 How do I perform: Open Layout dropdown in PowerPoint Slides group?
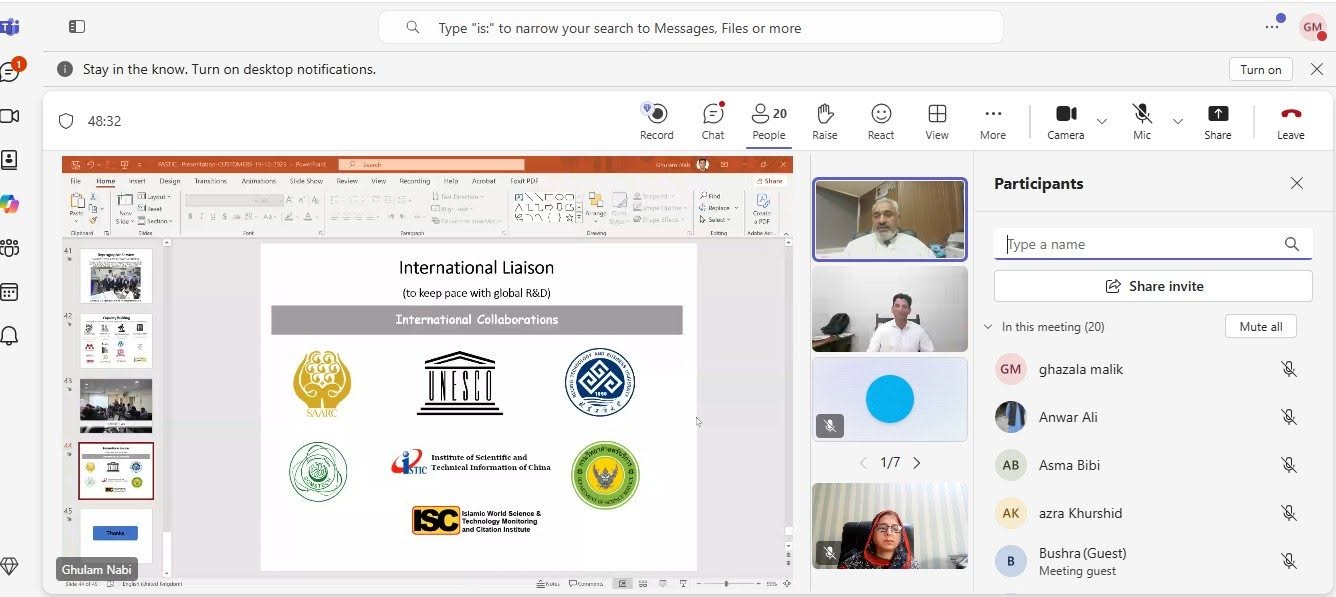pos(155,197)
